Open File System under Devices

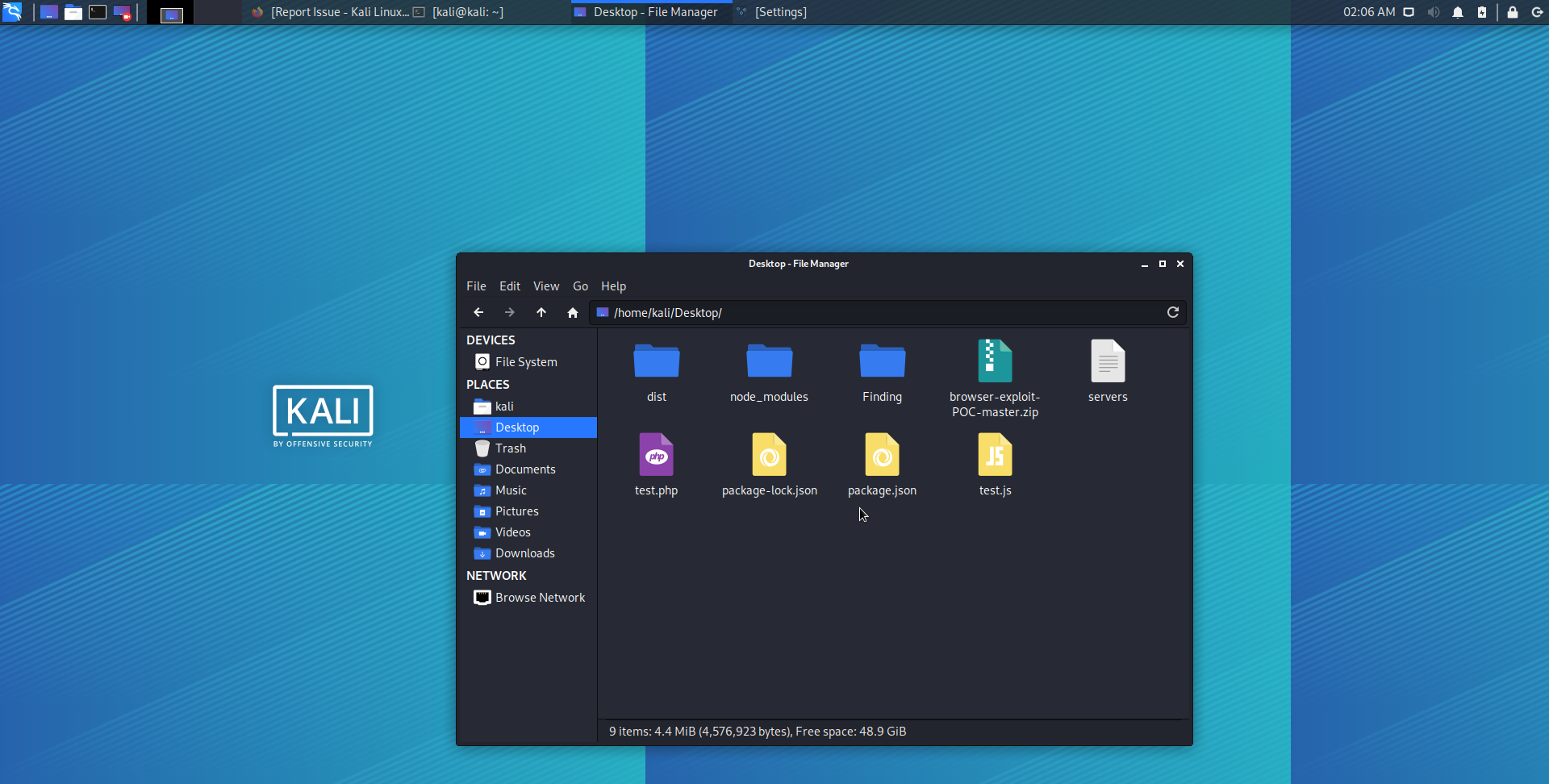coord(526,362)
